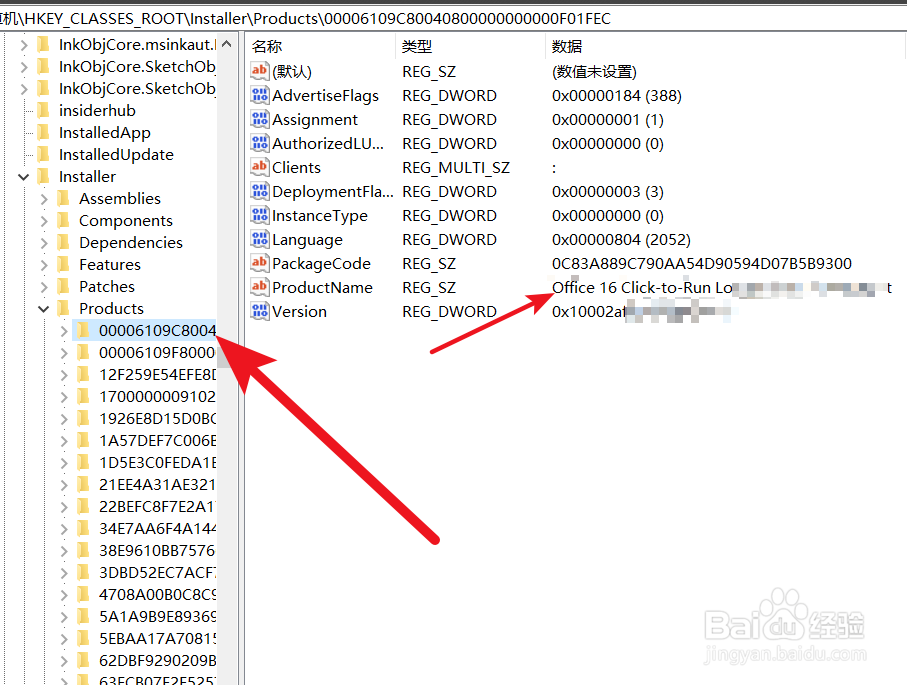Image resolution: width=907 pixels, height=685 pixels.
Task: Select the InstanceType value name
Action: (x=320, y=215)
